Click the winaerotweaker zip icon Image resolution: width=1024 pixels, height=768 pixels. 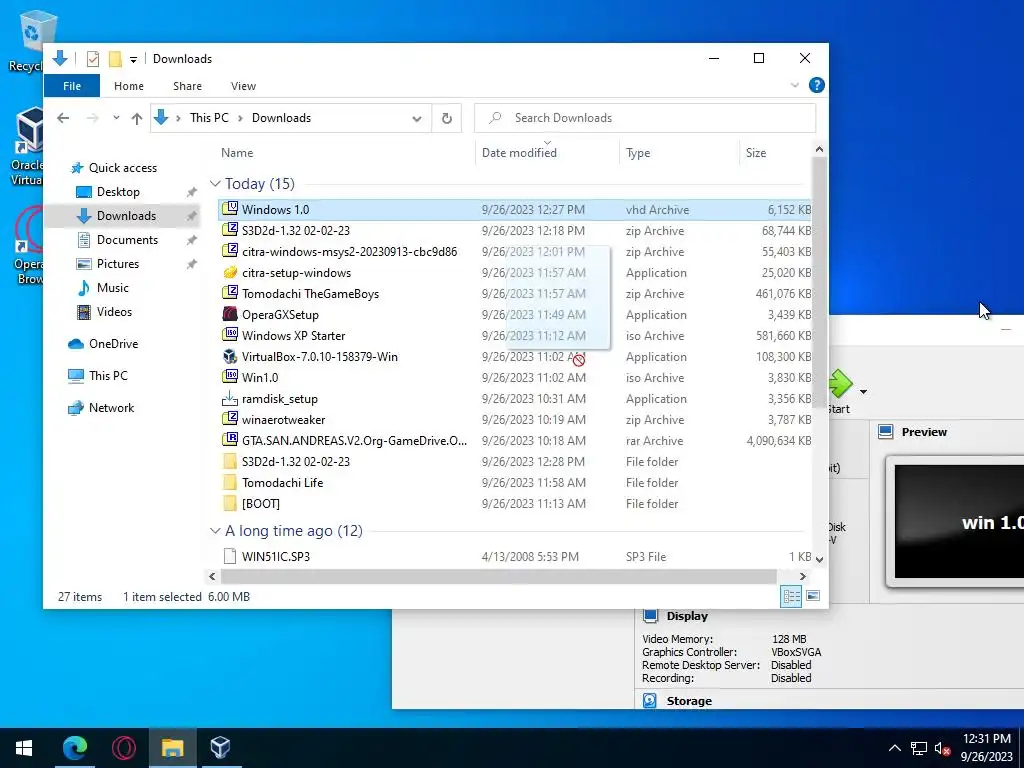[230, 419]
